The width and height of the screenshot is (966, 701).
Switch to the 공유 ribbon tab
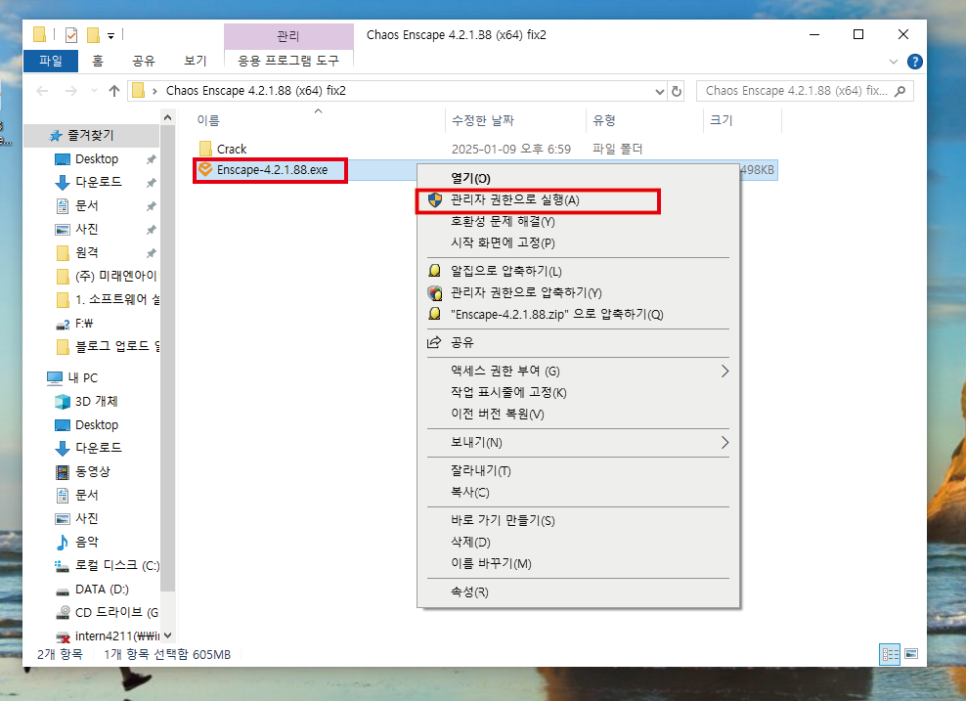144,60
